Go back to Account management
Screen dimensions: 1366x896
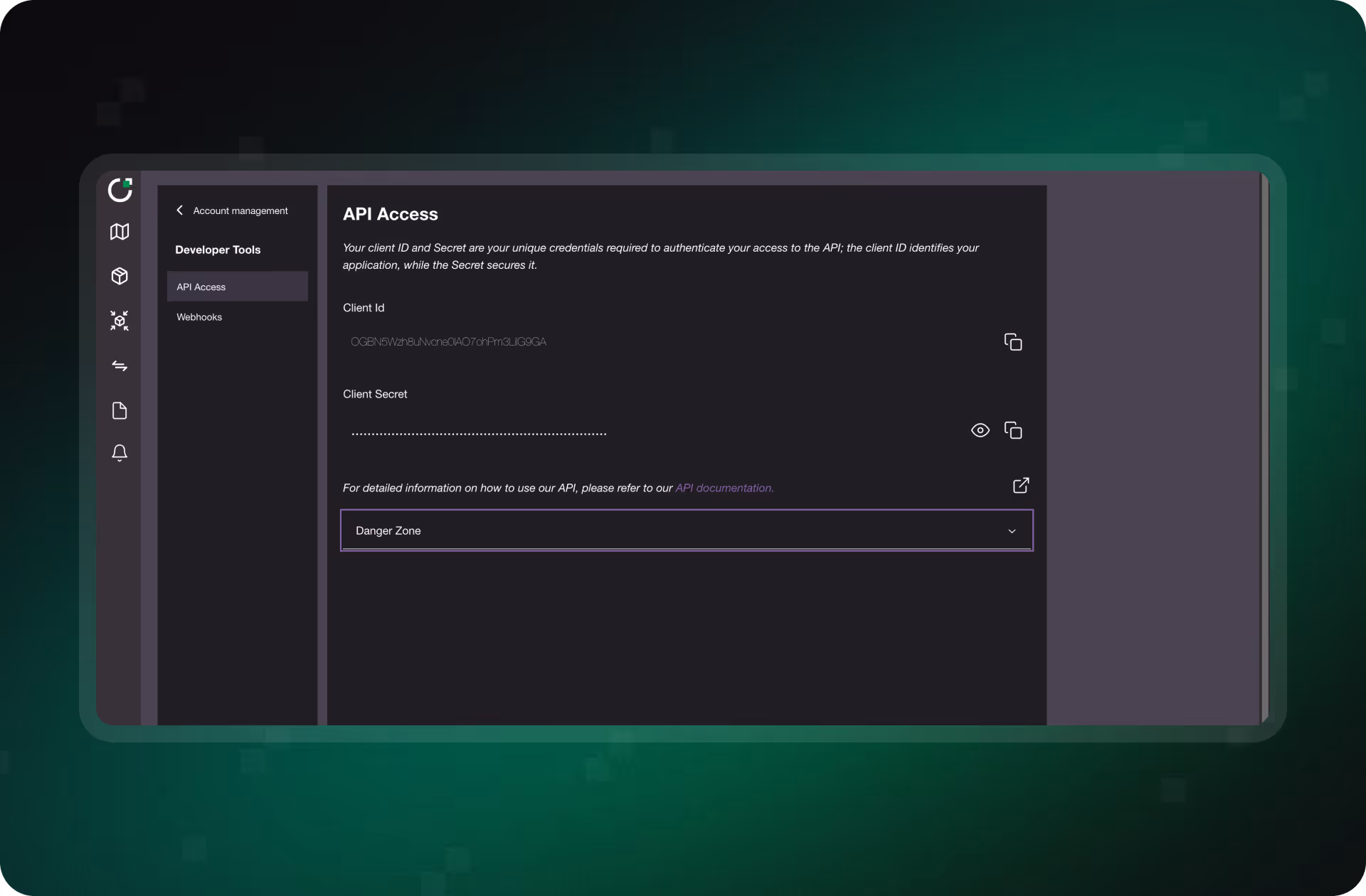tap(240, 211)
